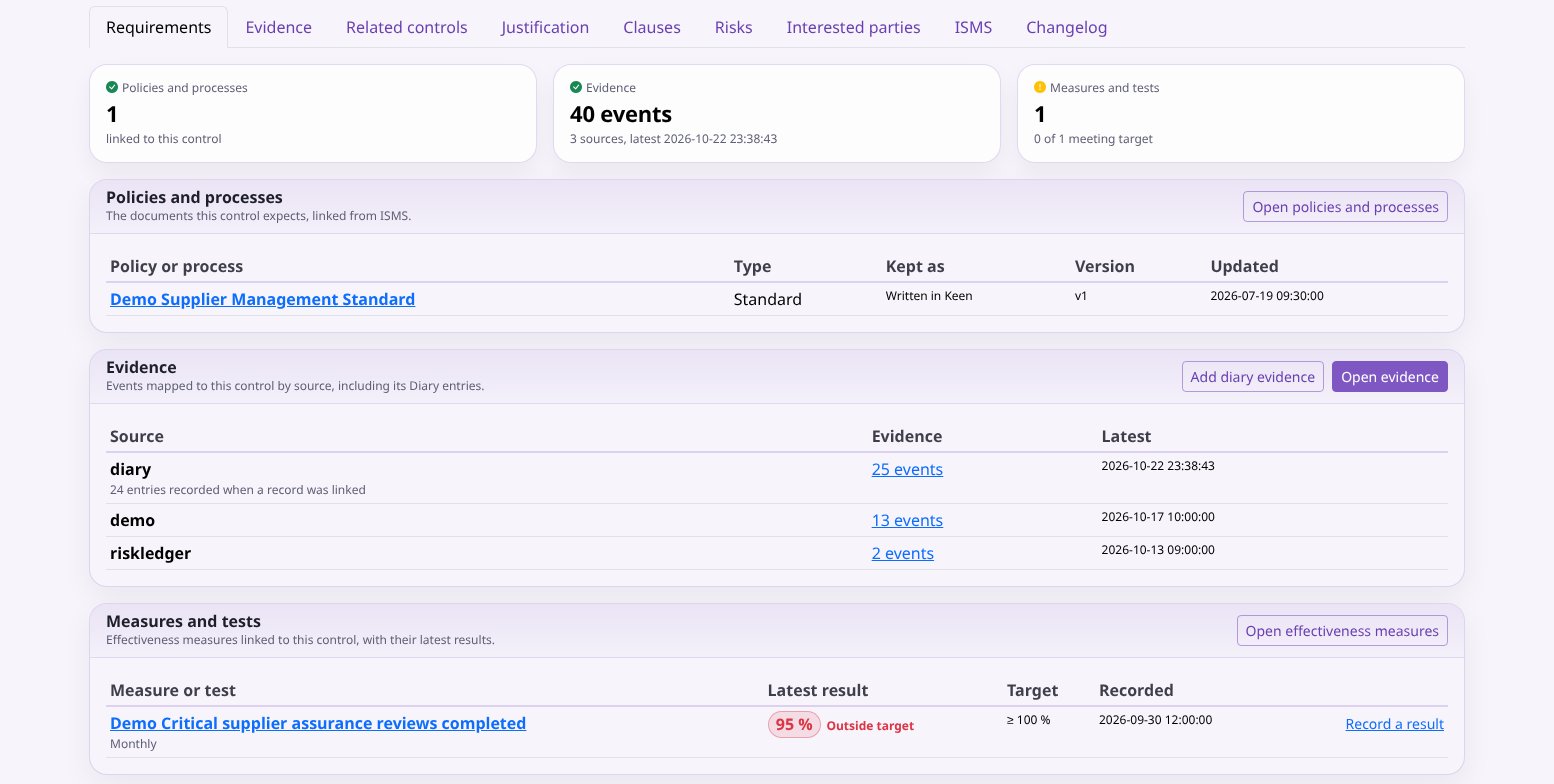View the Changelog tab

1066,27
